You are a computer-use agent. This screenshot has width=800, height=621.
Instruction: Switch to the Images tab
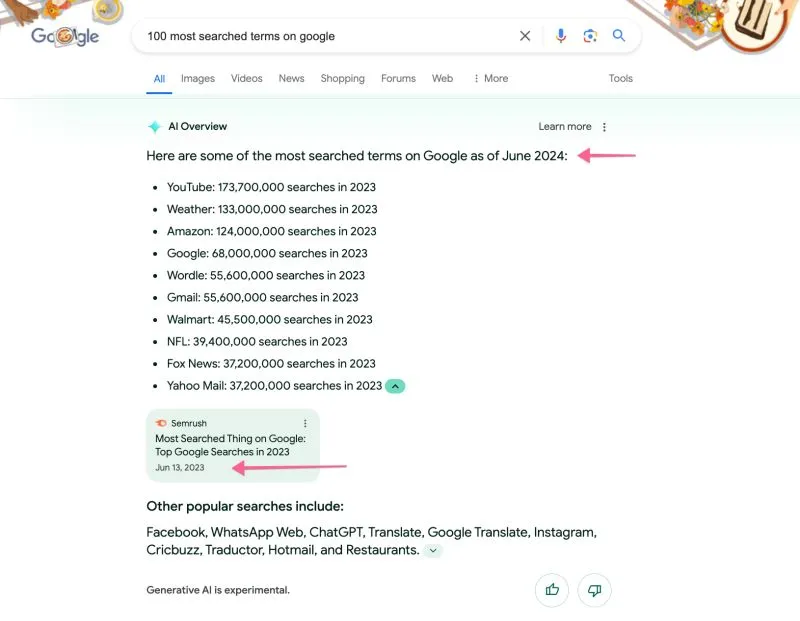tap(197, 78)
